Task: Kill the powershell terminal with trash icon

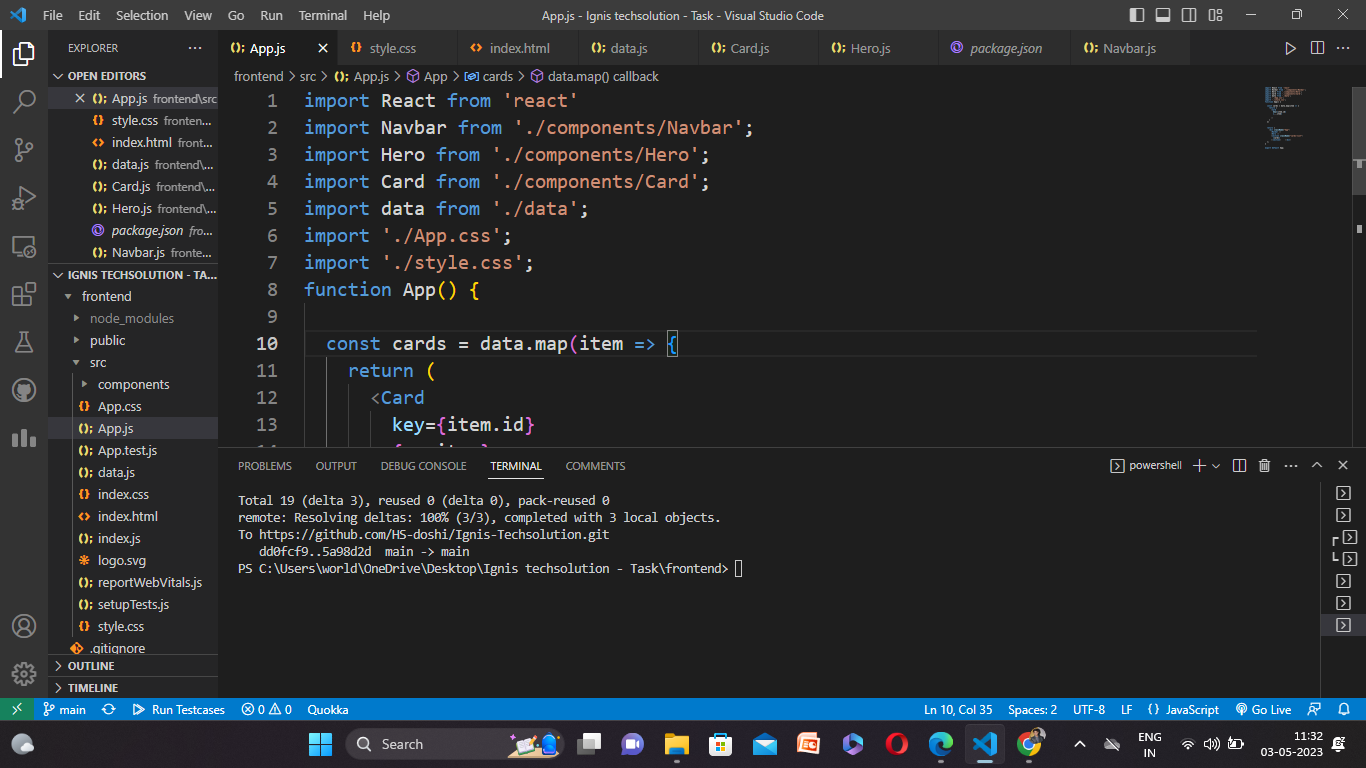Action: click(1263, 465)
